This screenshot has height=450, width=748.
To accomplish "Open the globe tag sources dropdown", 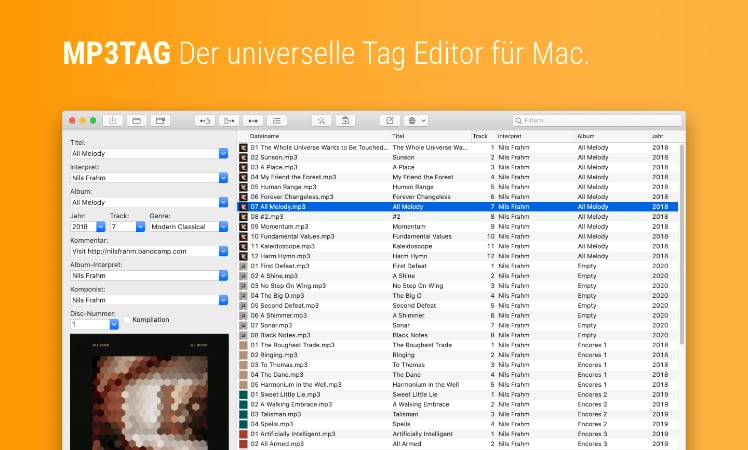I will tap(417, 121).
